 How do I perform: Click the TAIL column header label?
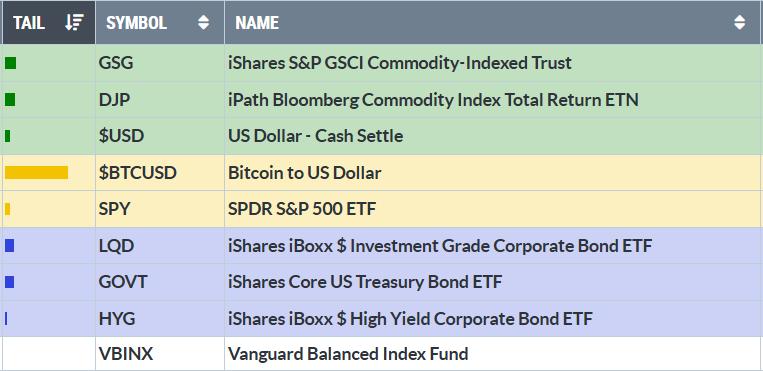click(29, 23)
